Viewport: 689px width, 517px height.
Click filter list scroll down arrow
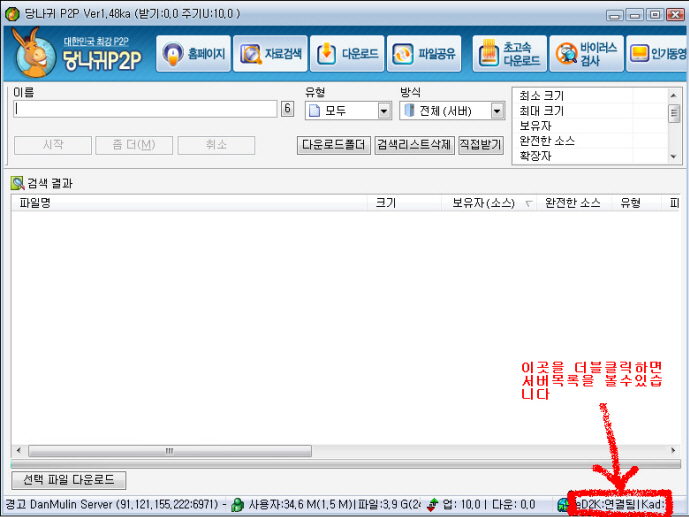(674, 157)
